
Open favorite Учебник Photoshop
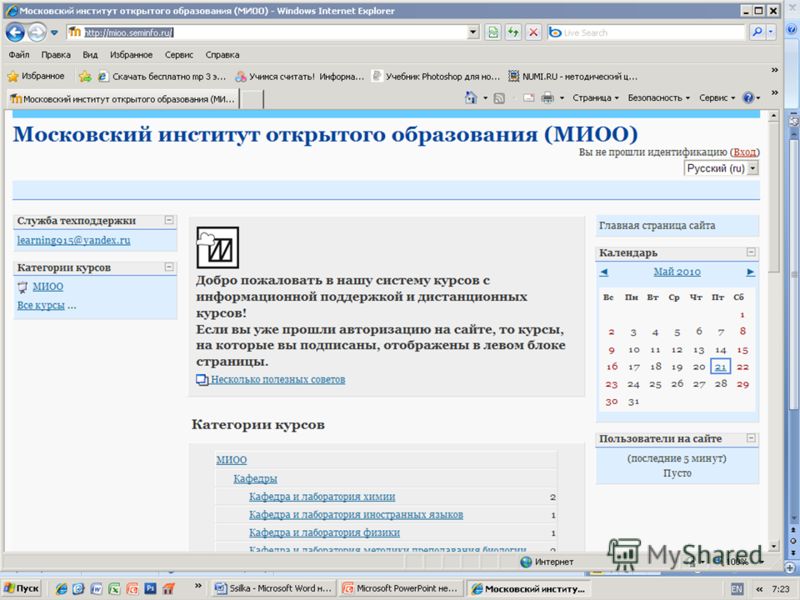click(x=436, y=77)
